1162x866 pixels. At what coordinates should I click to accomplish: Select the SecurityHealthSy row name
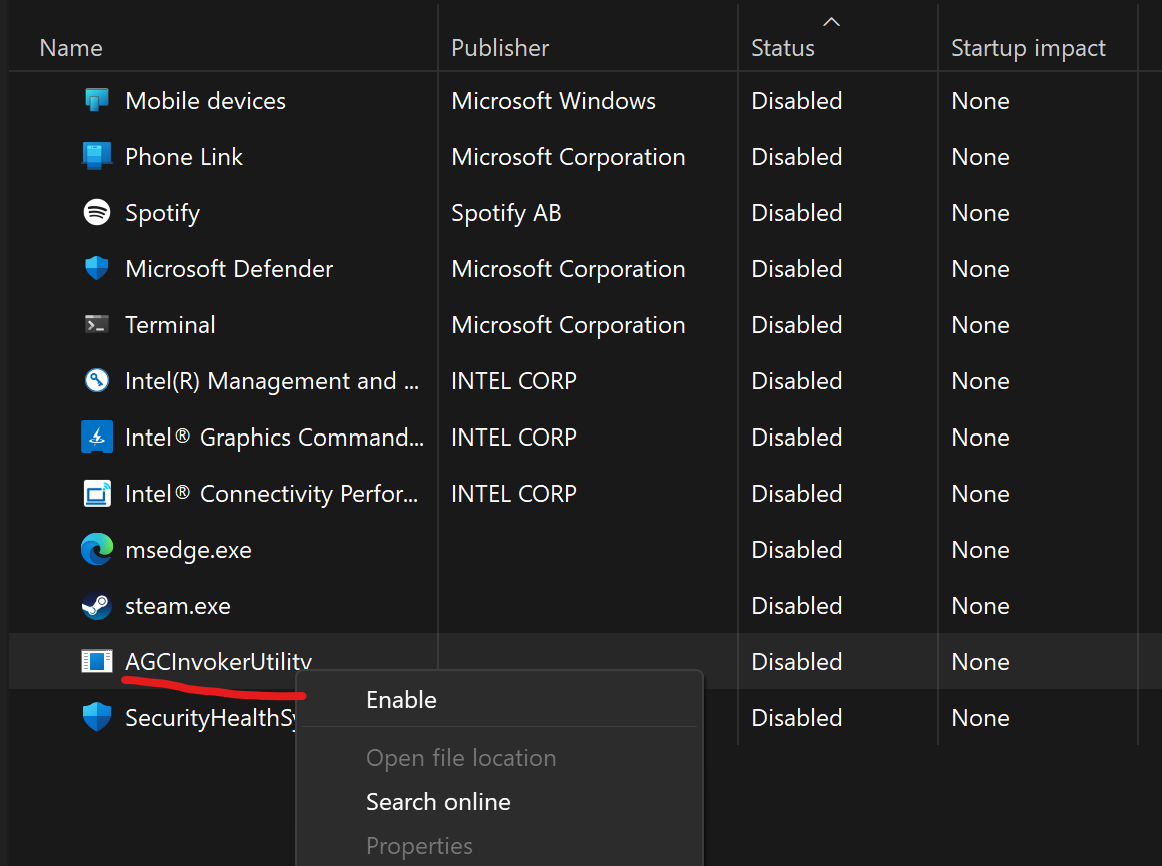pos(211,718)
